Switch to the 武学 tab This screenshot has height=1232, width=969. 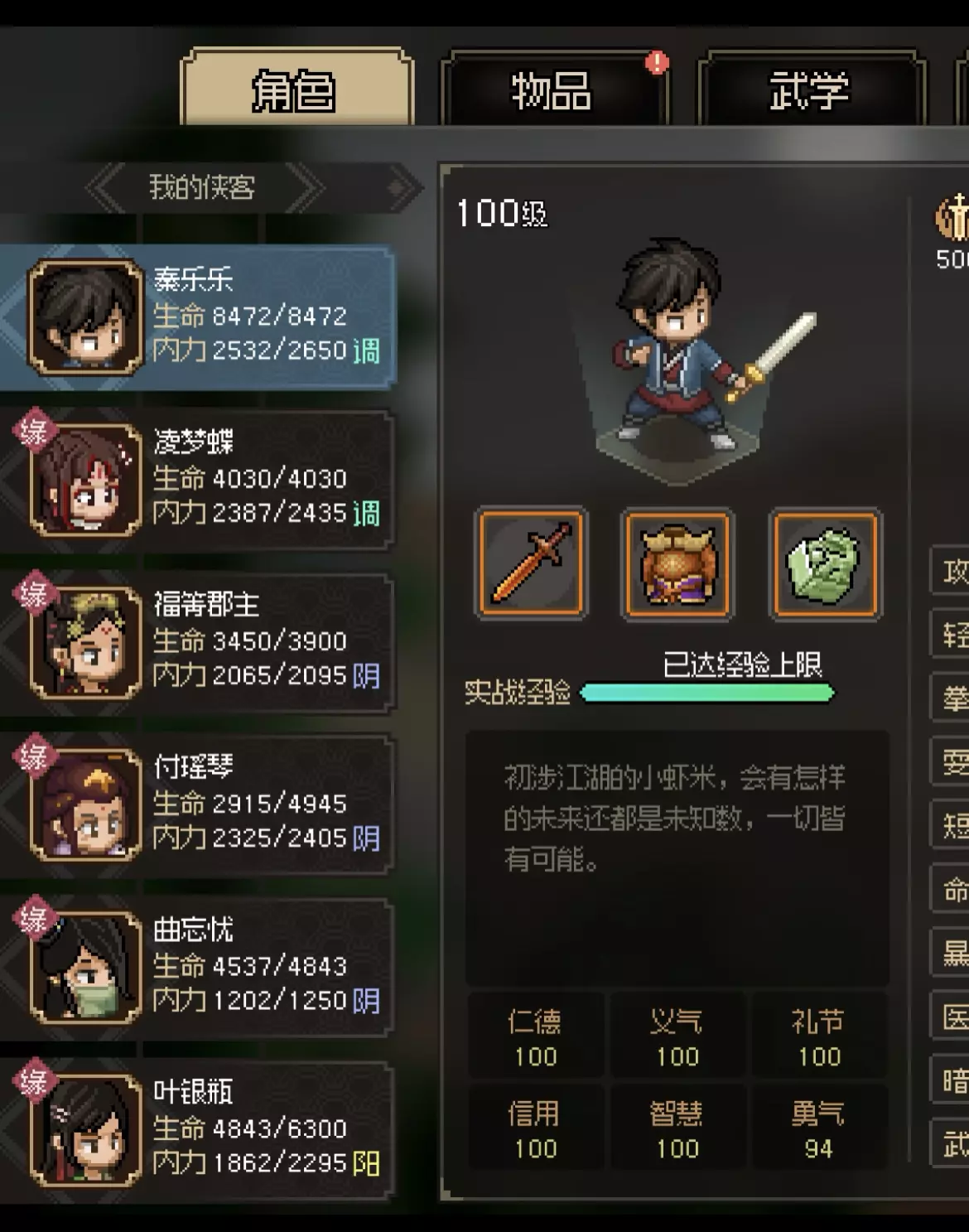[810, 89]
